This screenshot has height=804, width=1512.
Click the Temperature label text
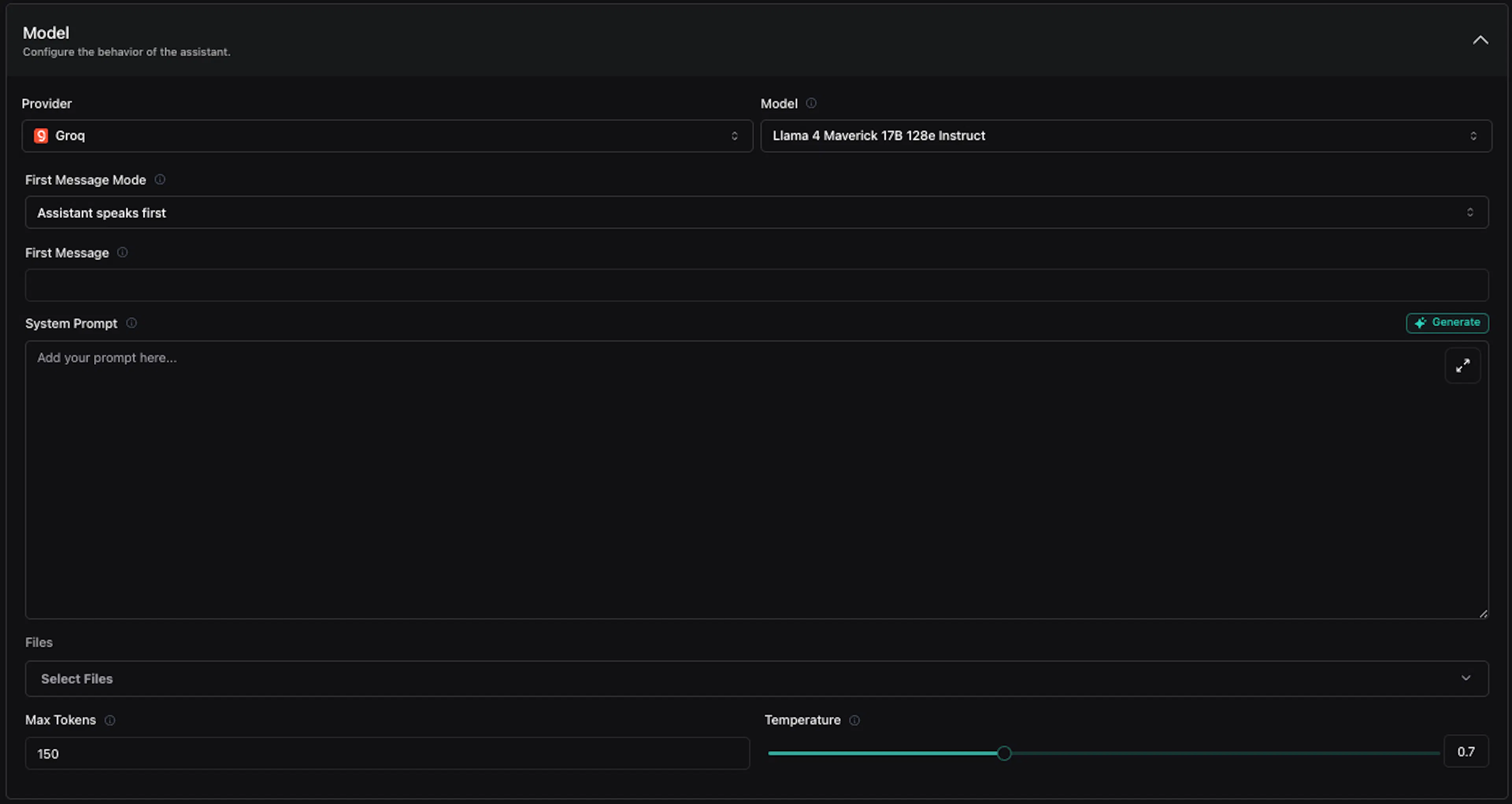coord(802,720)
